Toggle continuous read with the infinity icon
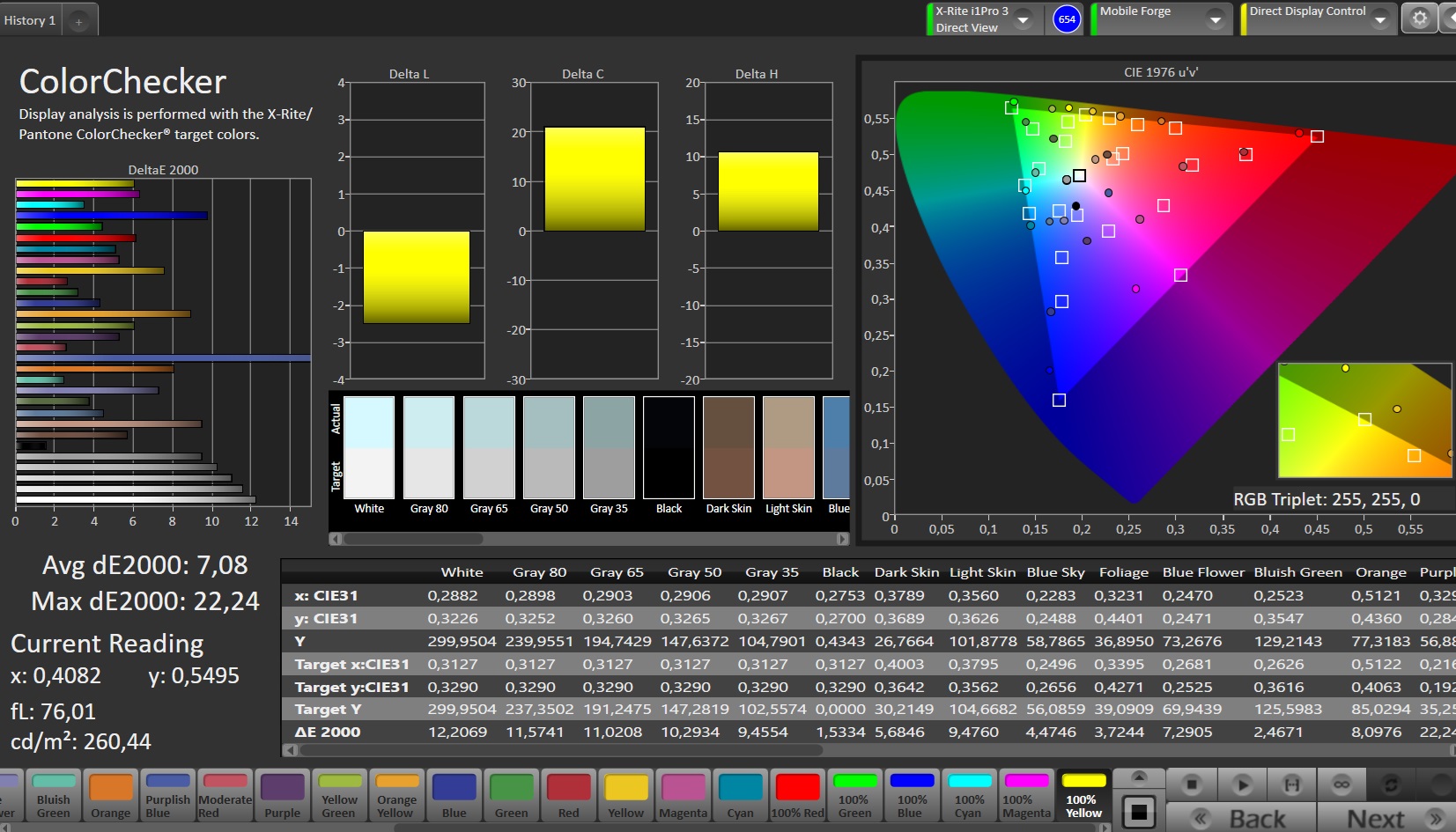The image size is (1456, 832). (1341, 784)
